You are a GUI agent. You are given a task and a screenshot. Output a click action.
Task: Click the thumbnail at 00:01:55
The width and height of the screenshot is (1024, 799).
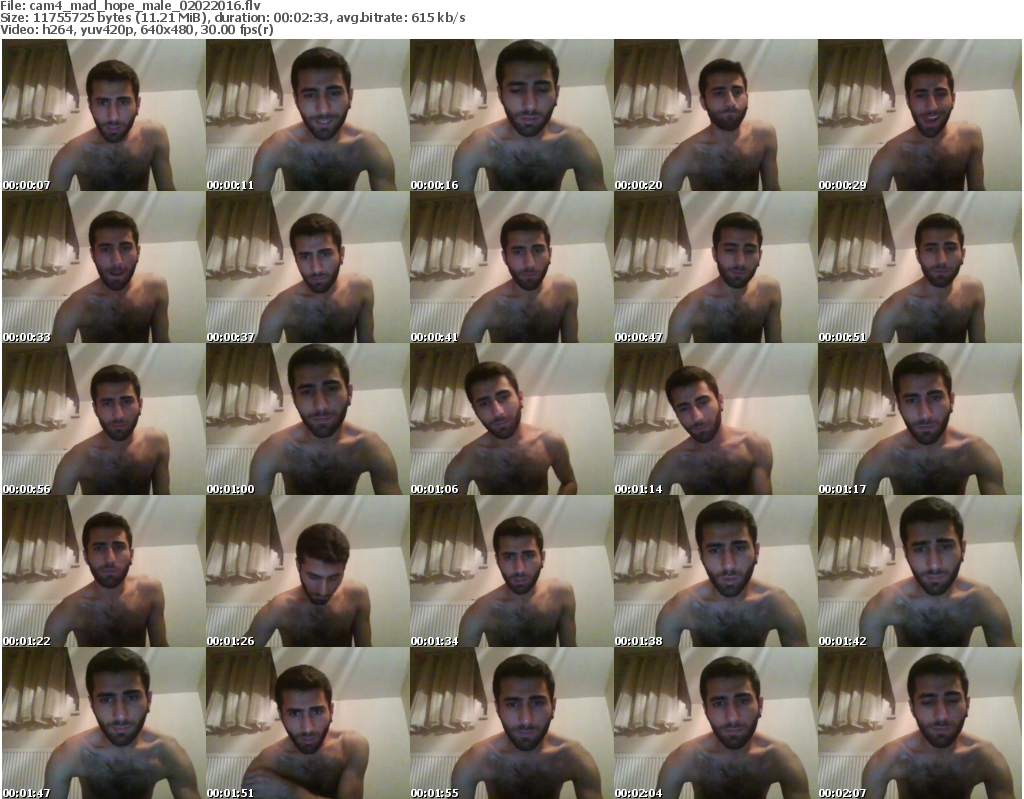pos(511,723)
